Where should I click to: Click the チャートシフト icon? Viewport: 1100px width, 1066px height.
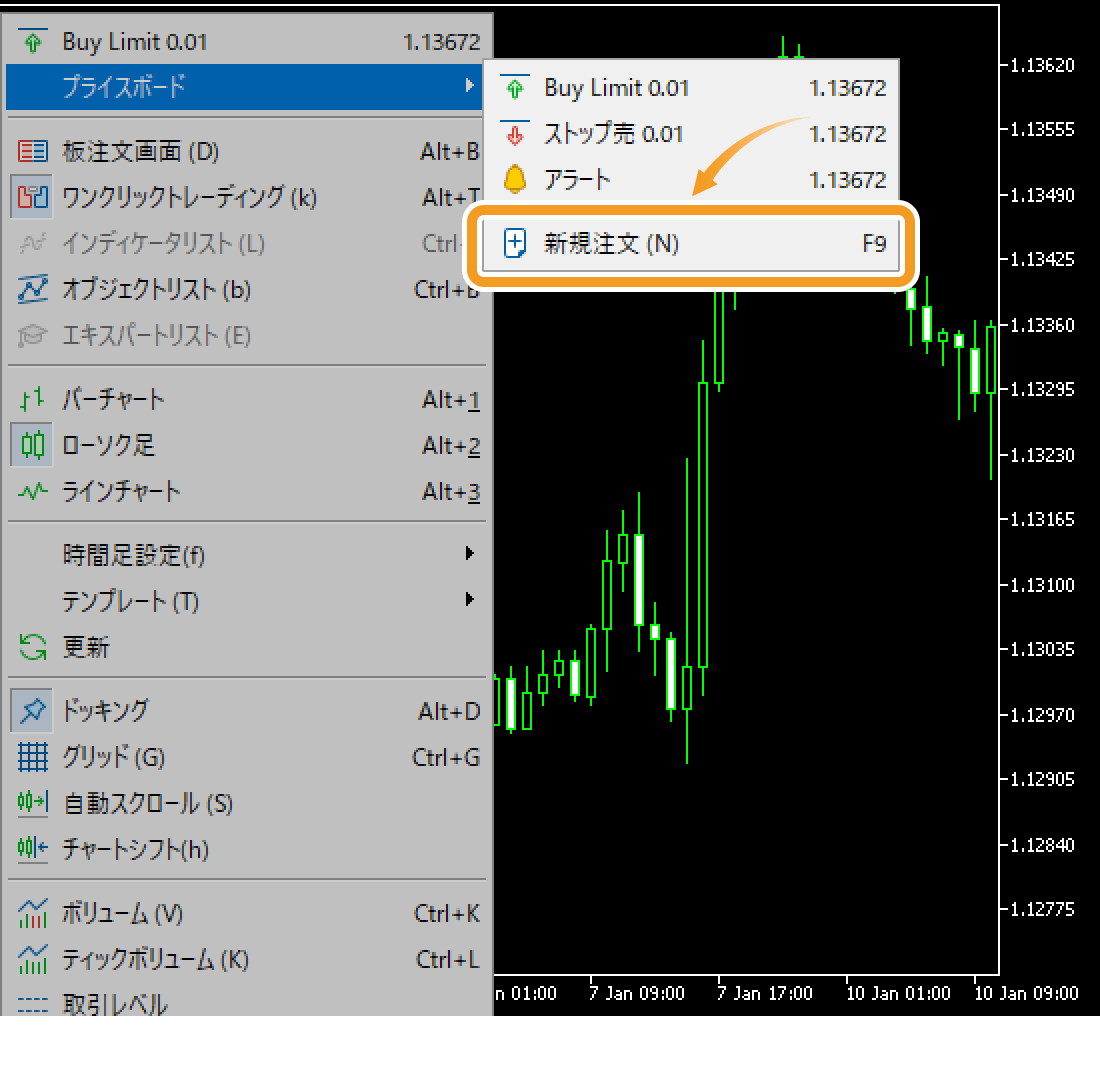click(x=32, y=849)
